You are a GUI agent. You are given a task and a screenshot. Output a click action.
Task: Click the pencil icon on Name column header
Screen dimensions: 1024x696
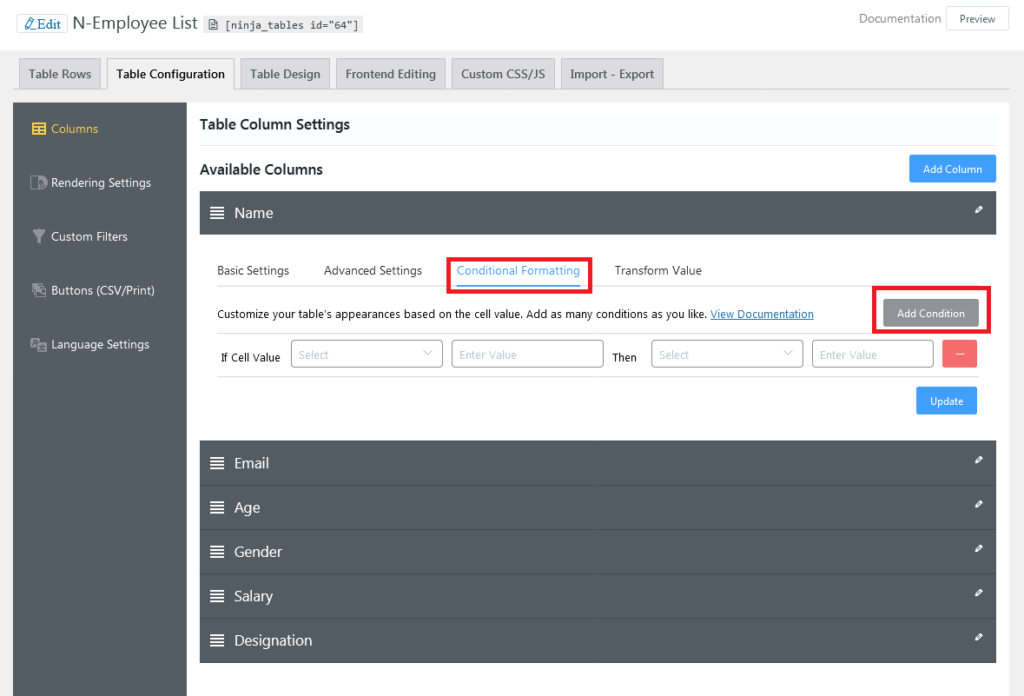(979, 210)
